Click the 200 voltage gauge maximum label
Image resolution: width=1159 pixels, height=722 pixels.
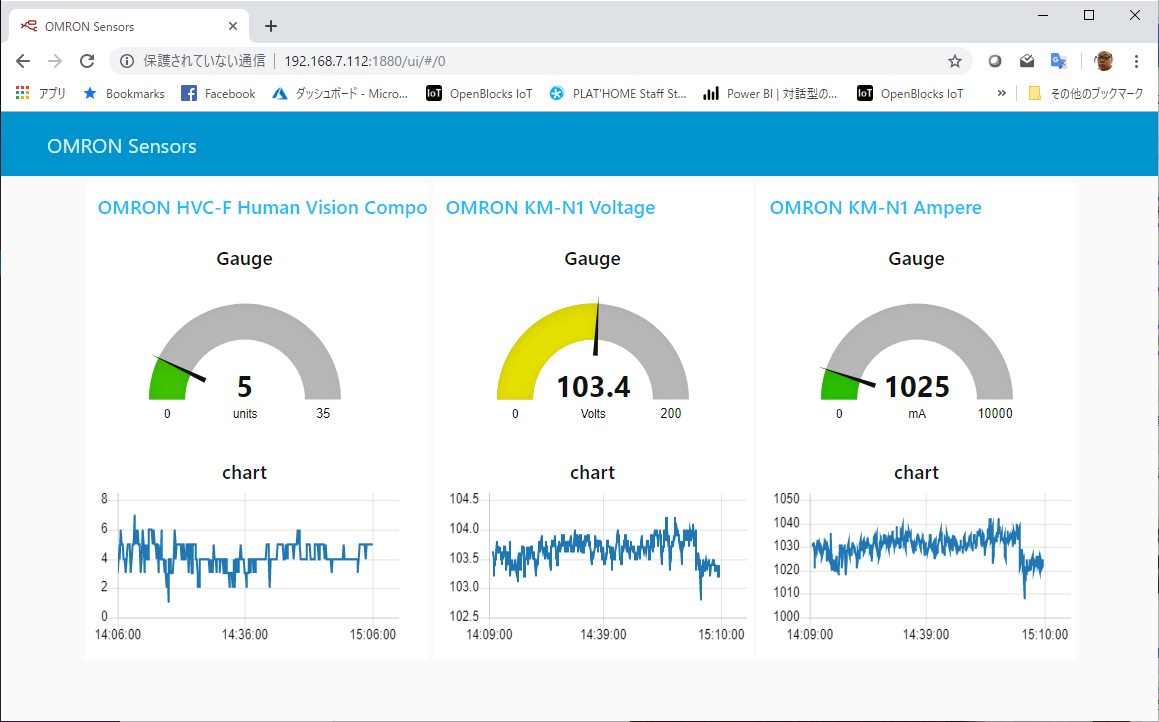(x=670, y=414)
